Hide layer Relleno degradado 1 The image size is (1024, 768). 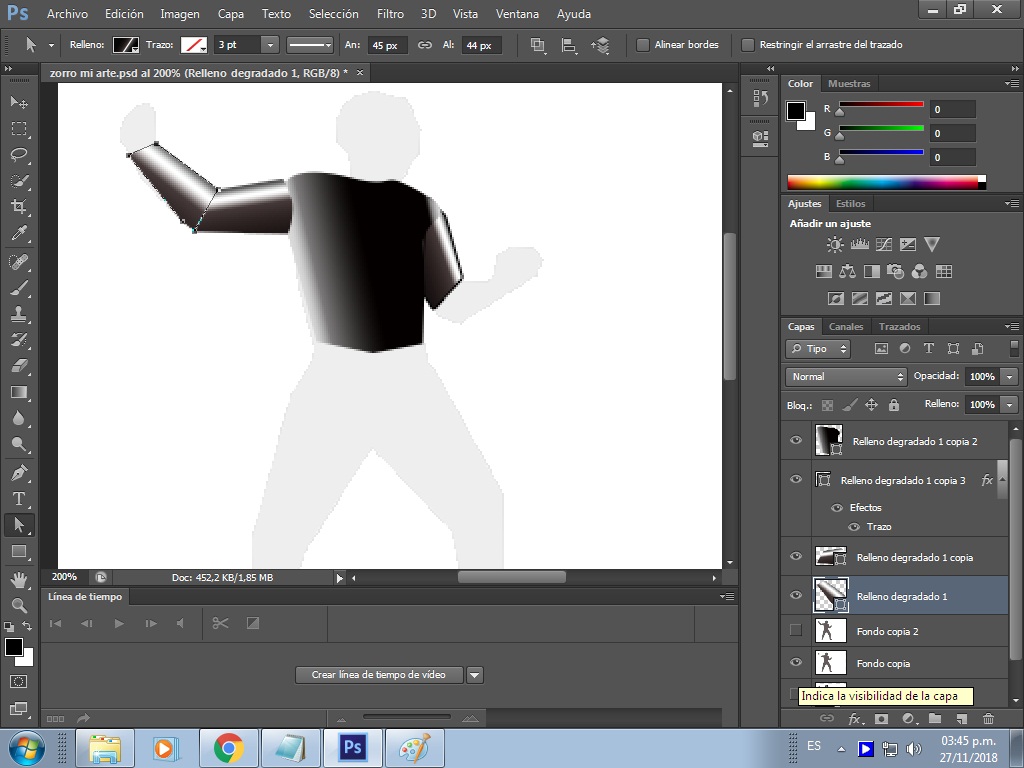[796, 596]
